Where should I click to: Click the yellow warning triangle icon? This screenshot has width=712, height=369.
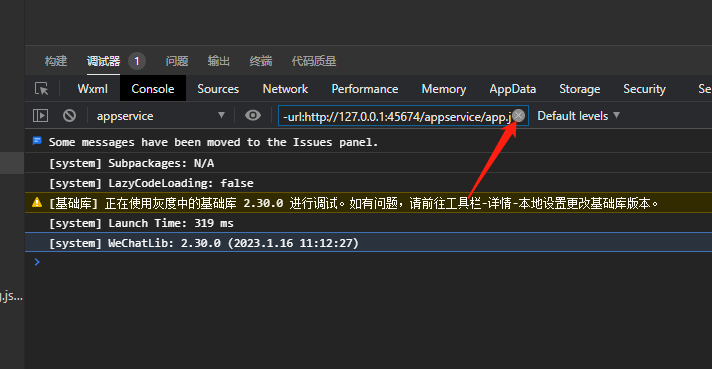click(x=37, y=202)
